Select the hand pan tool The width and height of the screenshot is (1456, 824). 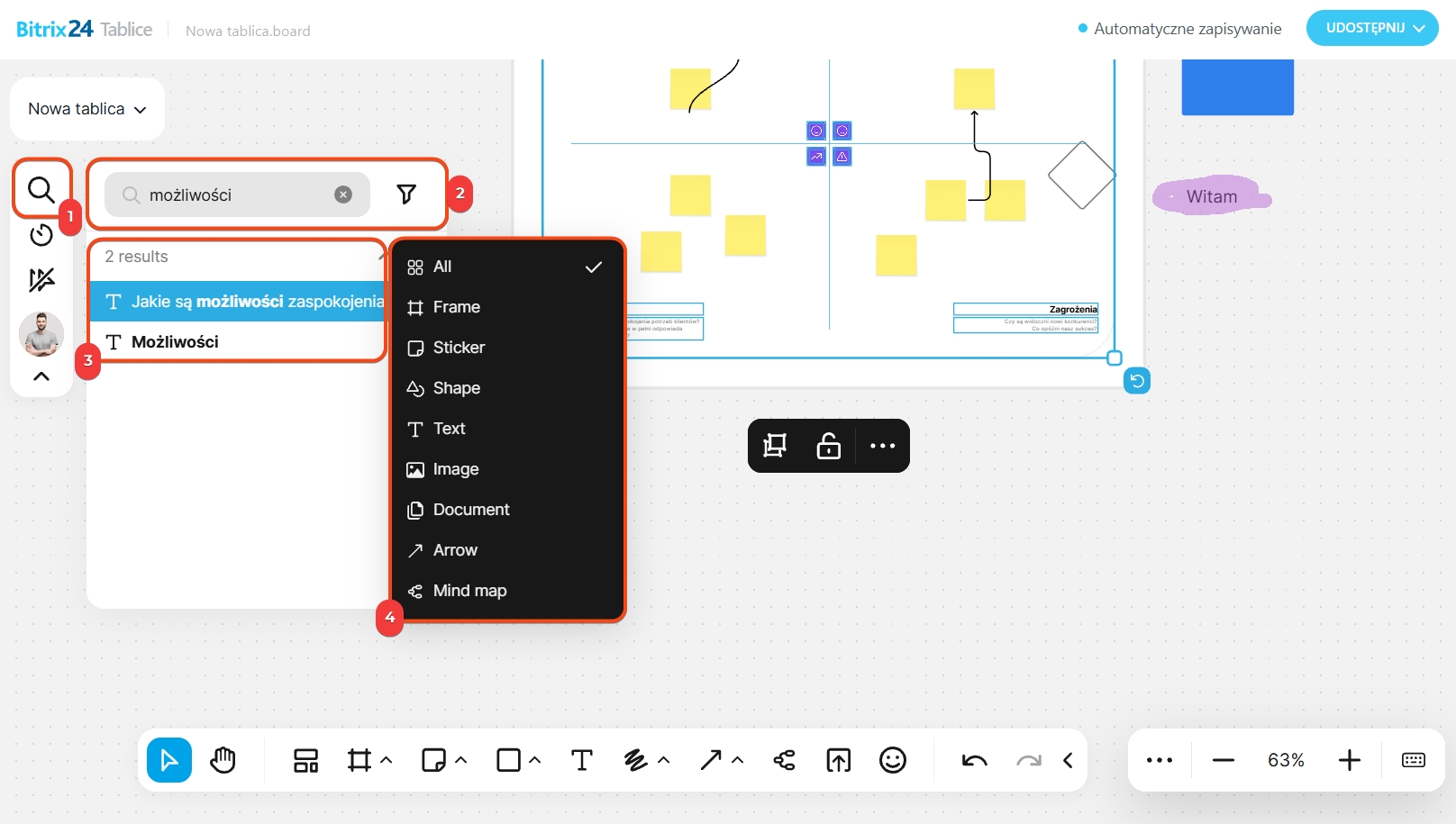(x=223, y=760)
